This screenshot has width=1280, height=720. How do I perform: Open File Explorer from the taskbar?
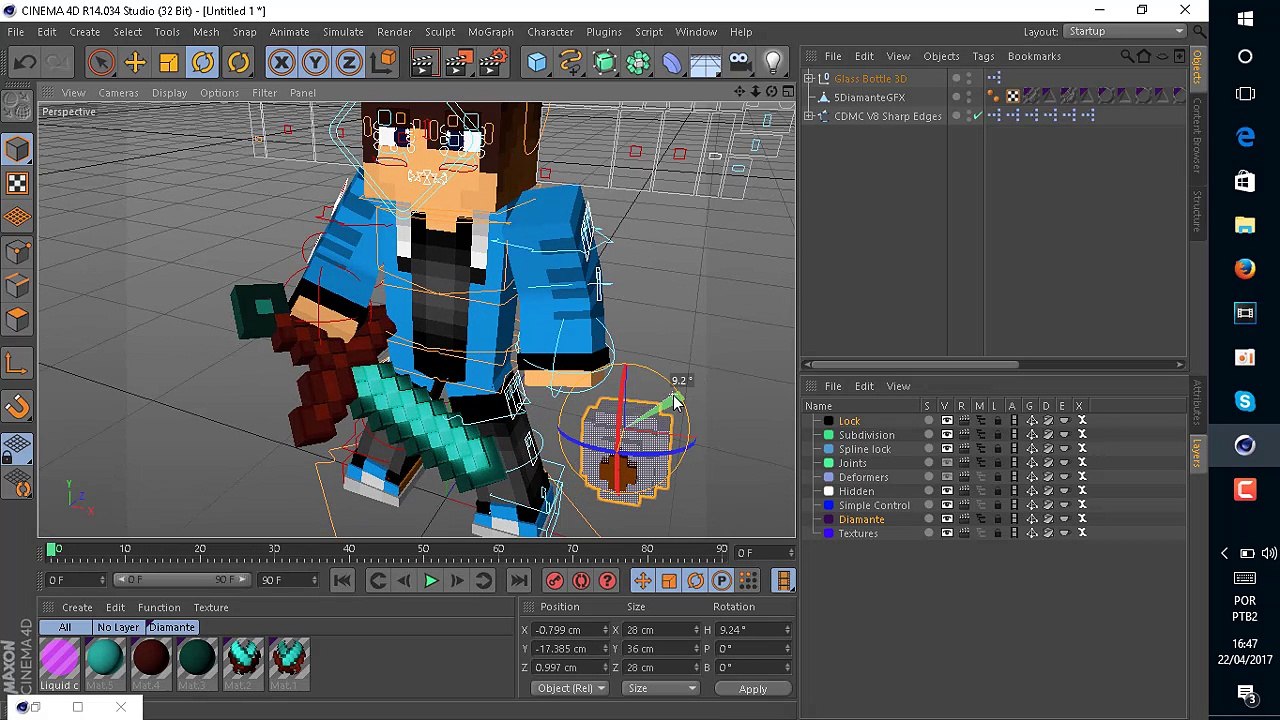(x=1245, y=225)
